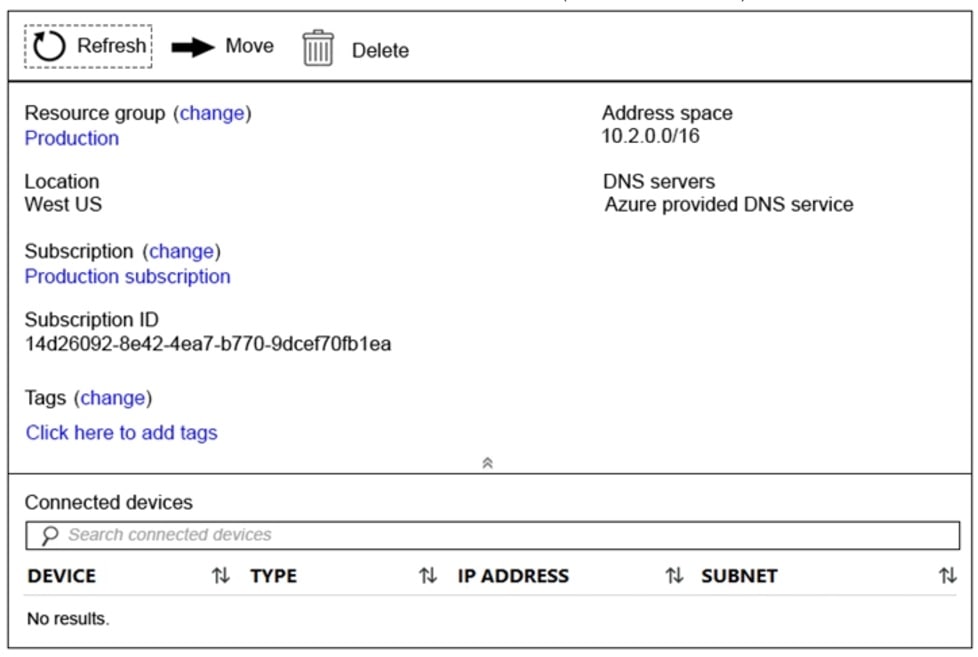Toggle sorting on the TYPE column
Image resolution: width=978 pixels, height=657 pixels.
428,576
